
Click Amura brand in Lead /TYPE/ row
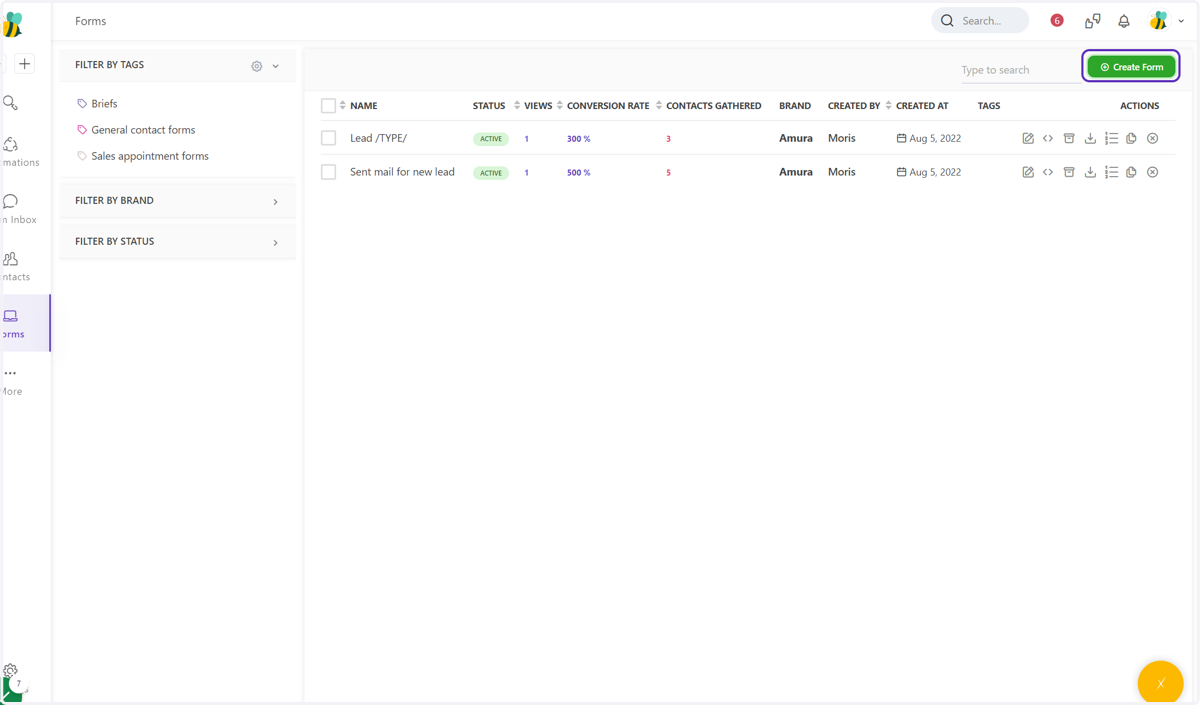[796, 138]
